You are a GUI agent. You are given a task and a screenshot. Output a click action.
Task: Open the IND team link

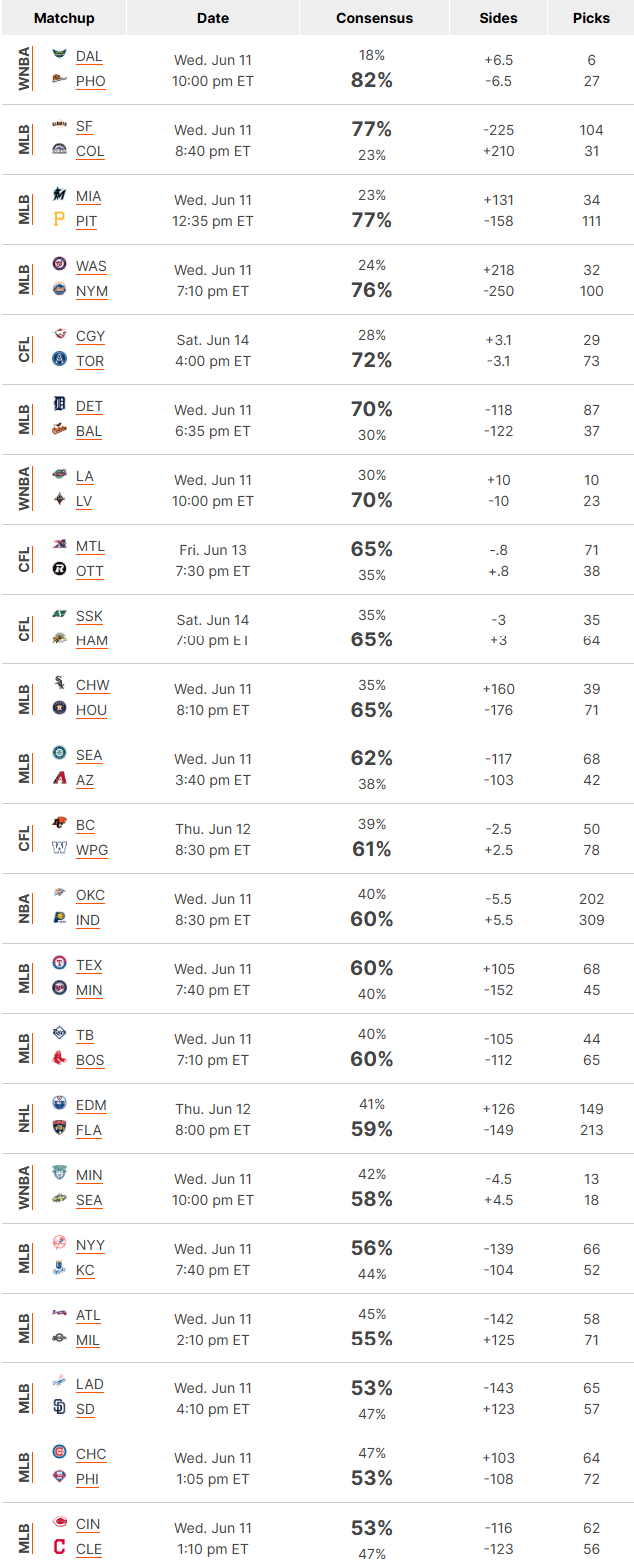pyautogui.click(x=88, y=920)
